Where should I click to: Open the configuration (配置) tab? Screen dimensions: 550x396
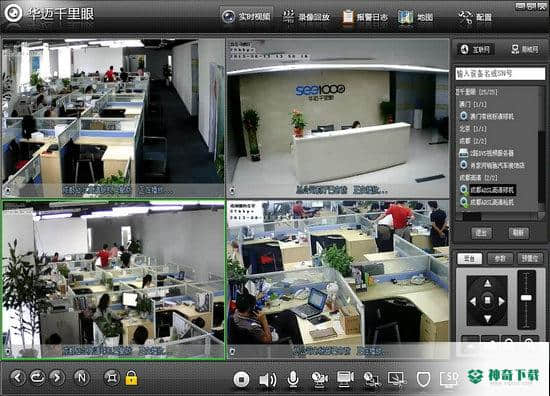(475, 16)
